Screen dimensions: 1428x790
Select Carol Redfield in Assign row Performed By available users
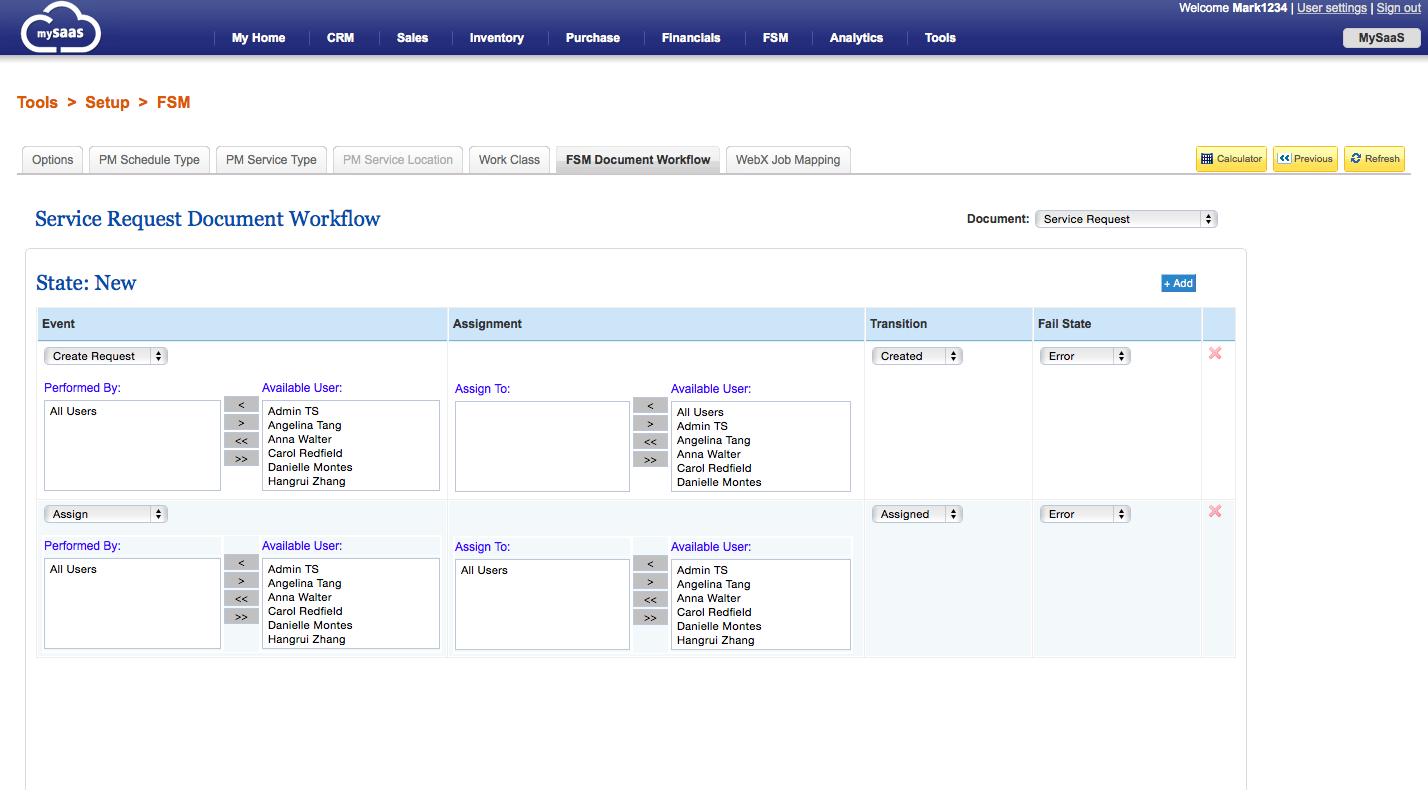(305, 611)
